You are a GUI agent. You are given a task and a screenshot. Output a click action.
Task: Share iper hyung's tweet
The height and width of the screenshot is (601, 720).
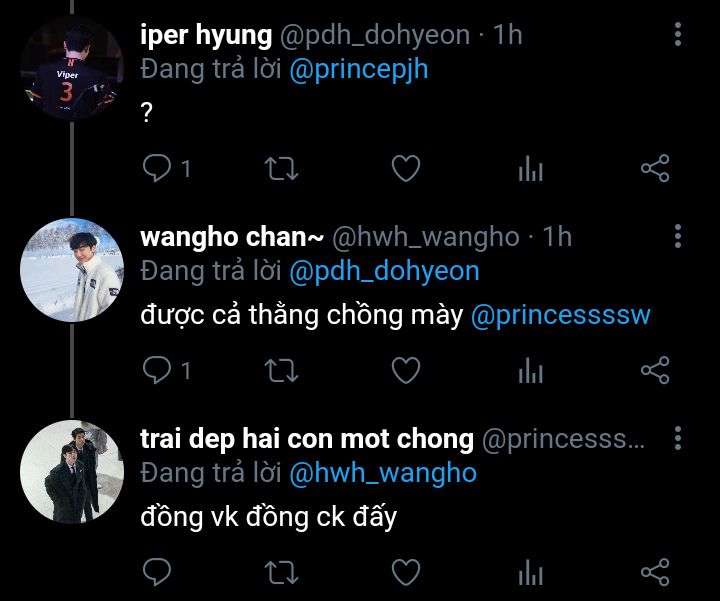655,168
